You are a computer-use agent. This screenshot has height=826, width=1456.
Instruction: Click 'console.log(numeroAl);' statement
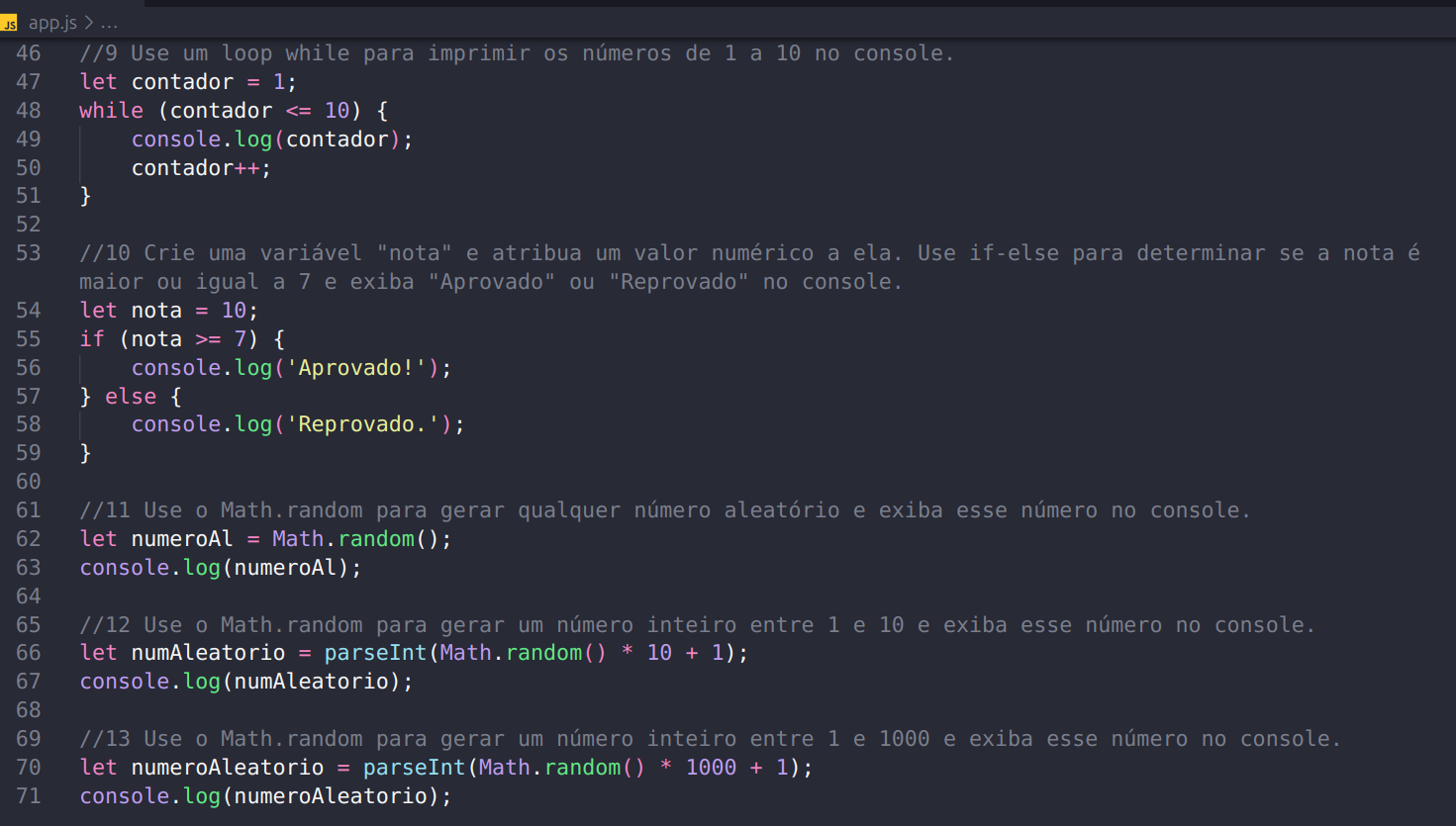[x=221, y=568]
